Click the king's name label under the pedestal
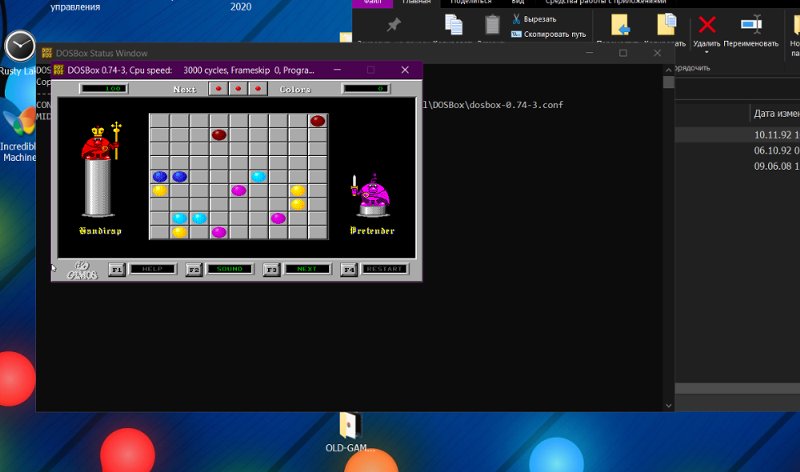Screen dimensions: 800x472 (x=101, y=231)
